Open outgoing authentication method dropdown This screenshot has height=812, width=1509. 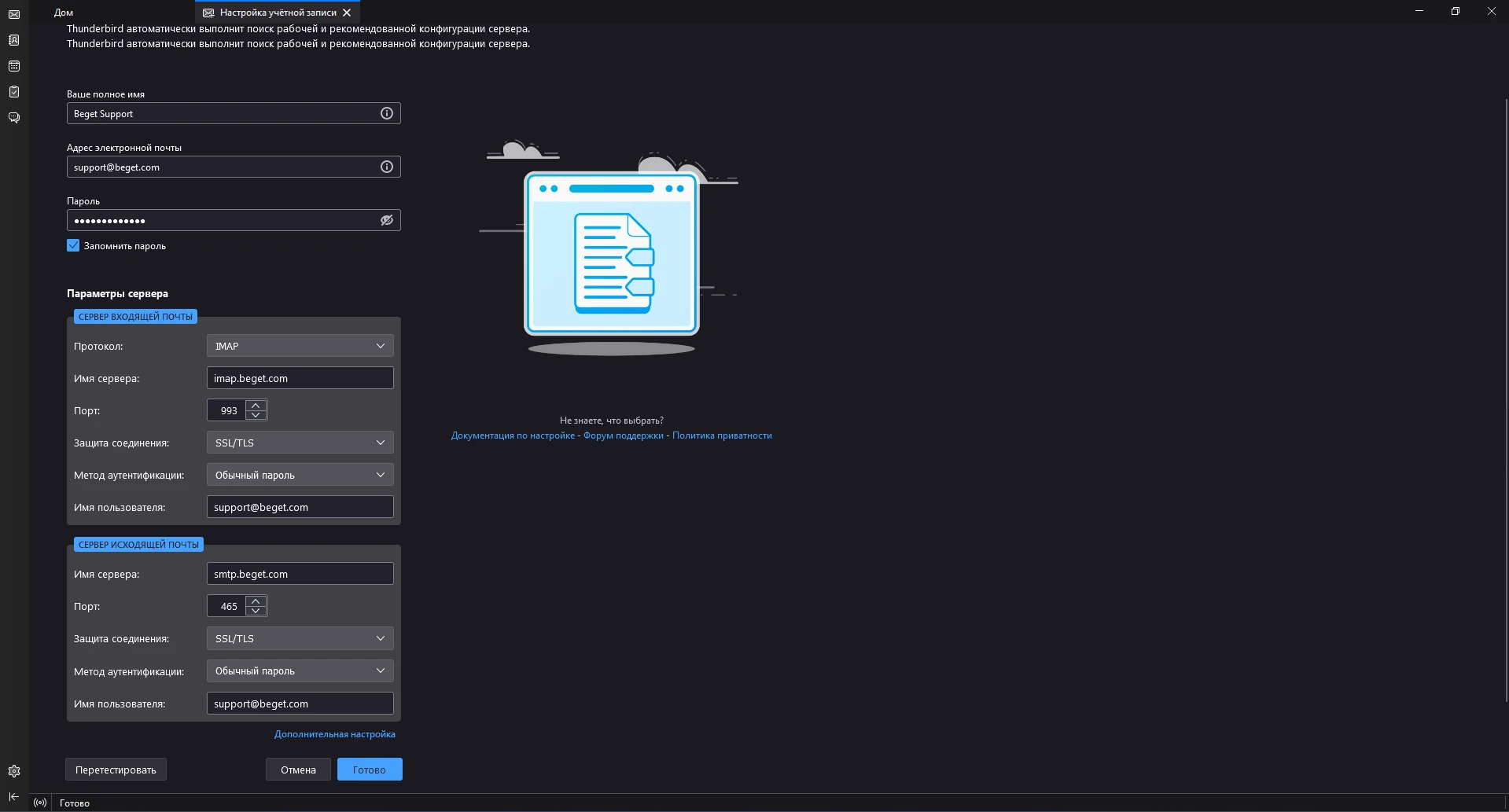coord(300,671)
